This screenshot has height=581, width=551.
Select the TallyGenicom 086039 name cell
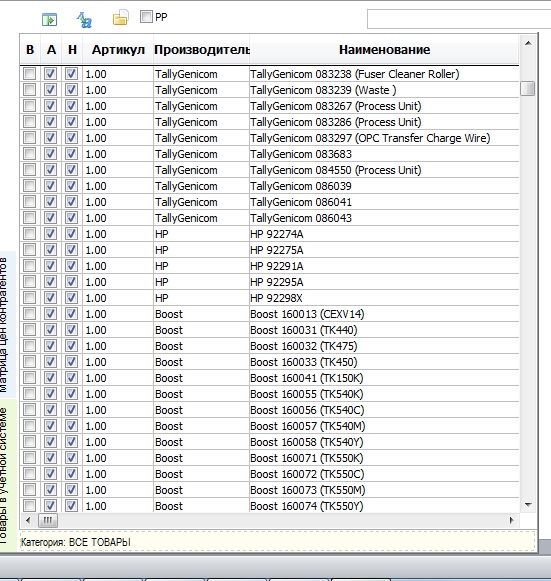[384, 186]
